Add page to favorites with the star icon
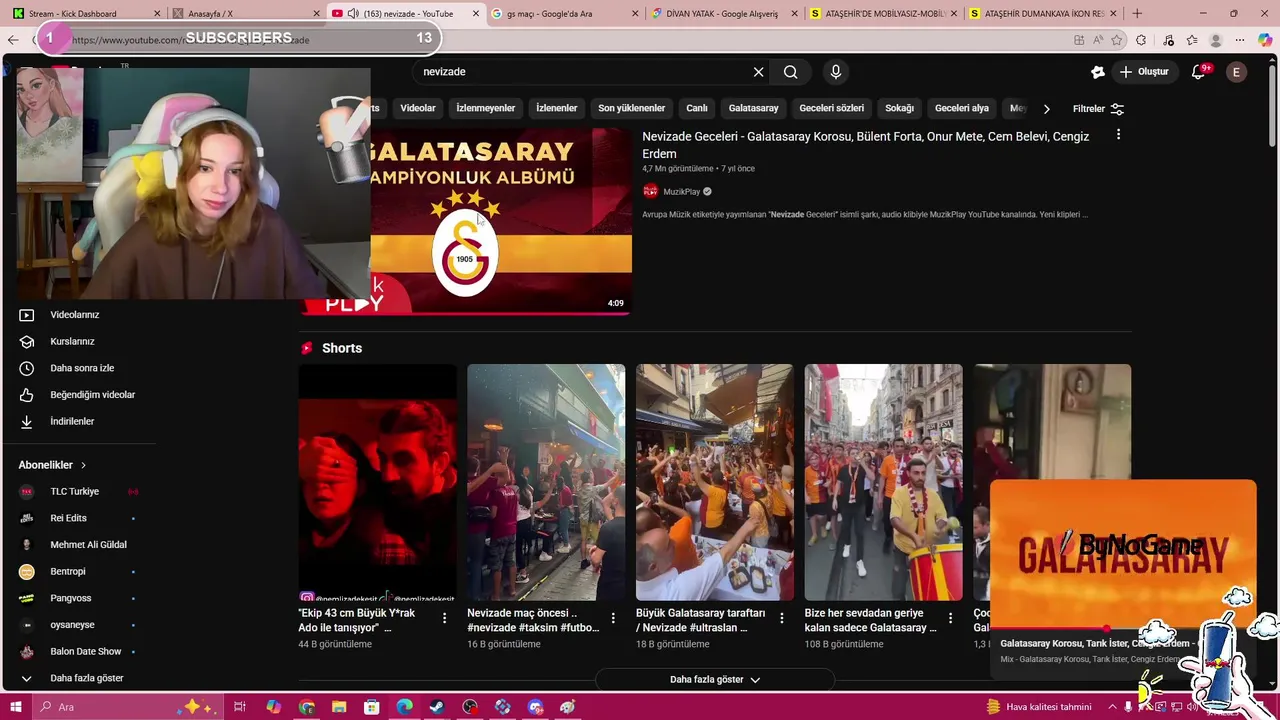Screen dimensions: 1280x720 pos(1116,40)
